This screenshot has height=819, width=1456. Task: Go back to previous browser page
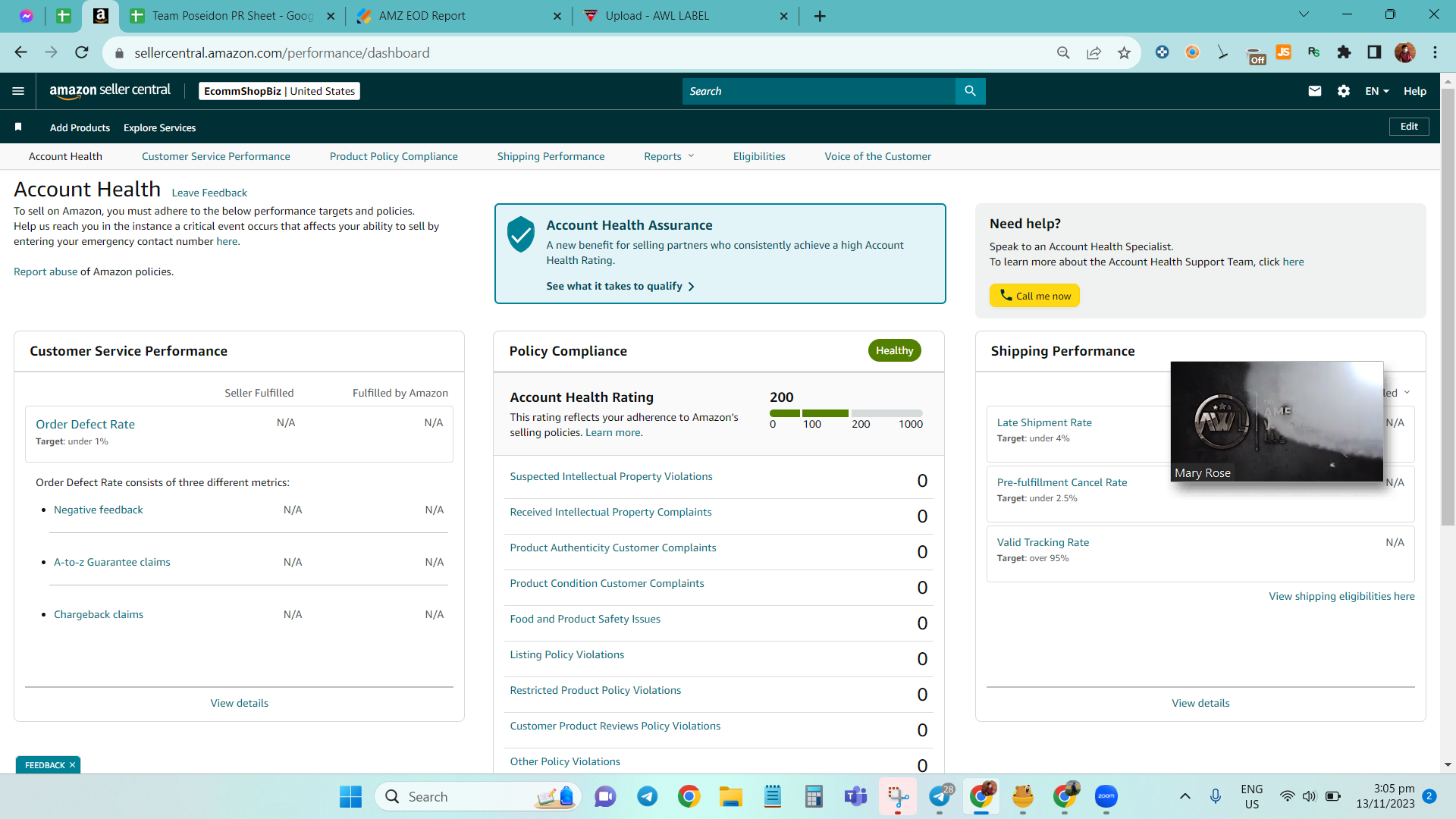coord(20,52)
